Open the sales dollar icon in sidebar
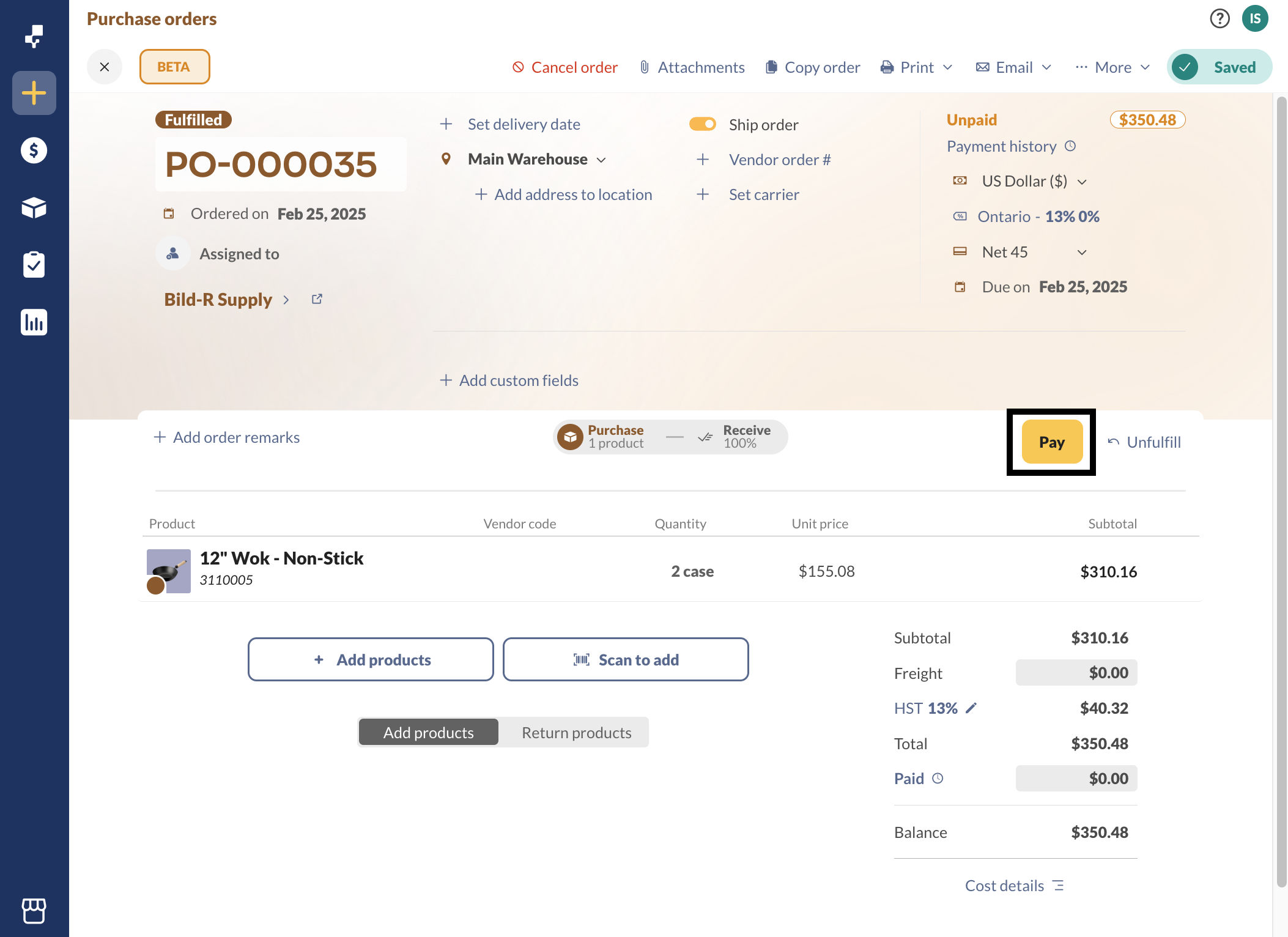 coord(34,150)
